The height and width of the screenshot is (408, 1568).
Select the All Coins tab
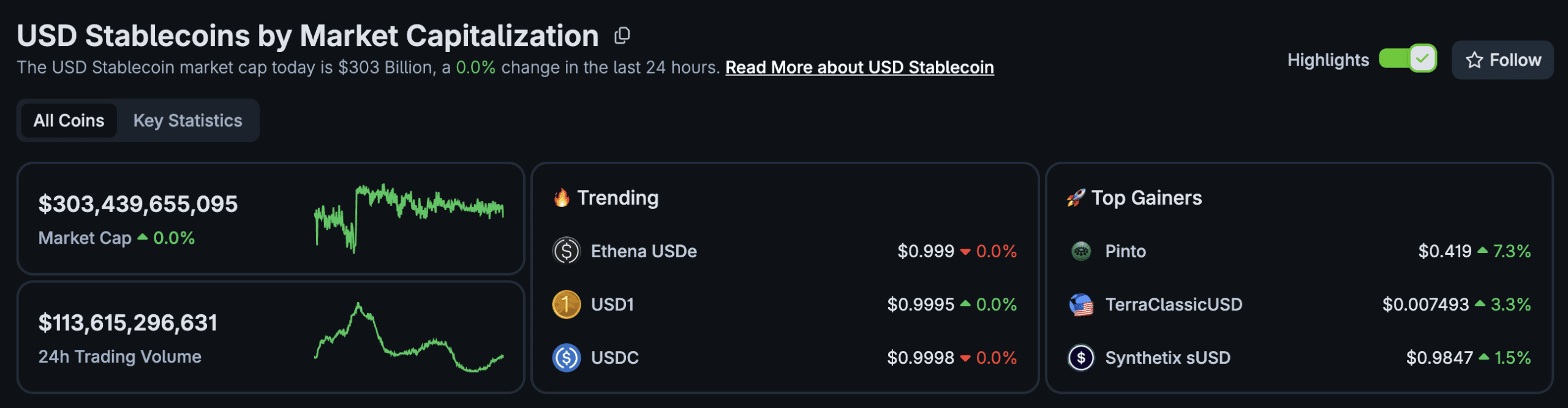pyautogui.click(x=69, y=121)
